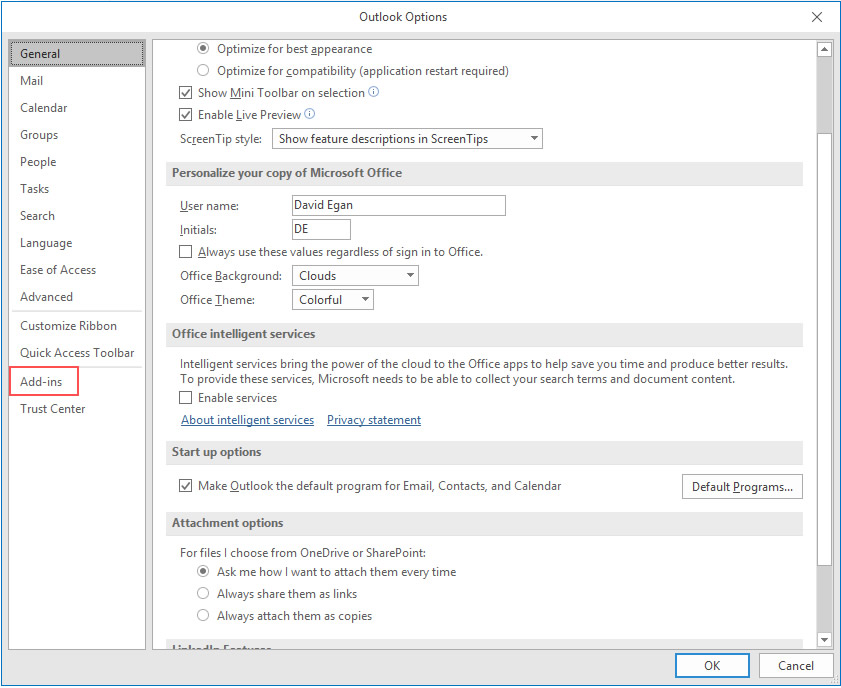Viewport: 841px width, 688px height.
Task: Open the ScreenTip style dropdown
Action: pos(407,139)
